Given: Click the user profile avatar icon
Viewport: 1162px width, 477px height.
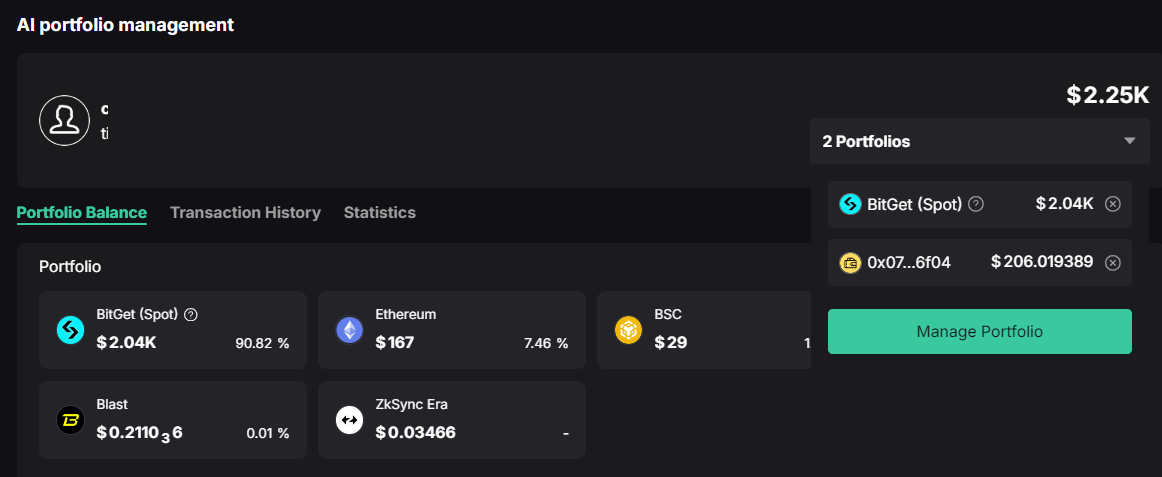Looking at the screenshot, I should (65, 120).
